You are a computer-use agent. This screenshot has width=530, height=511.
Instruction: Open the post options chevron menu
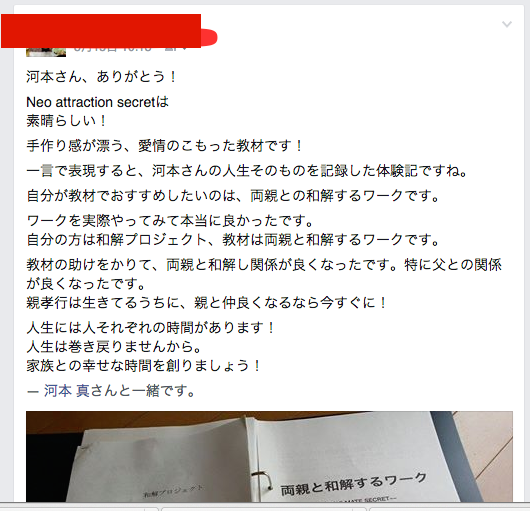pyautogui.click(x=507, y=24)
